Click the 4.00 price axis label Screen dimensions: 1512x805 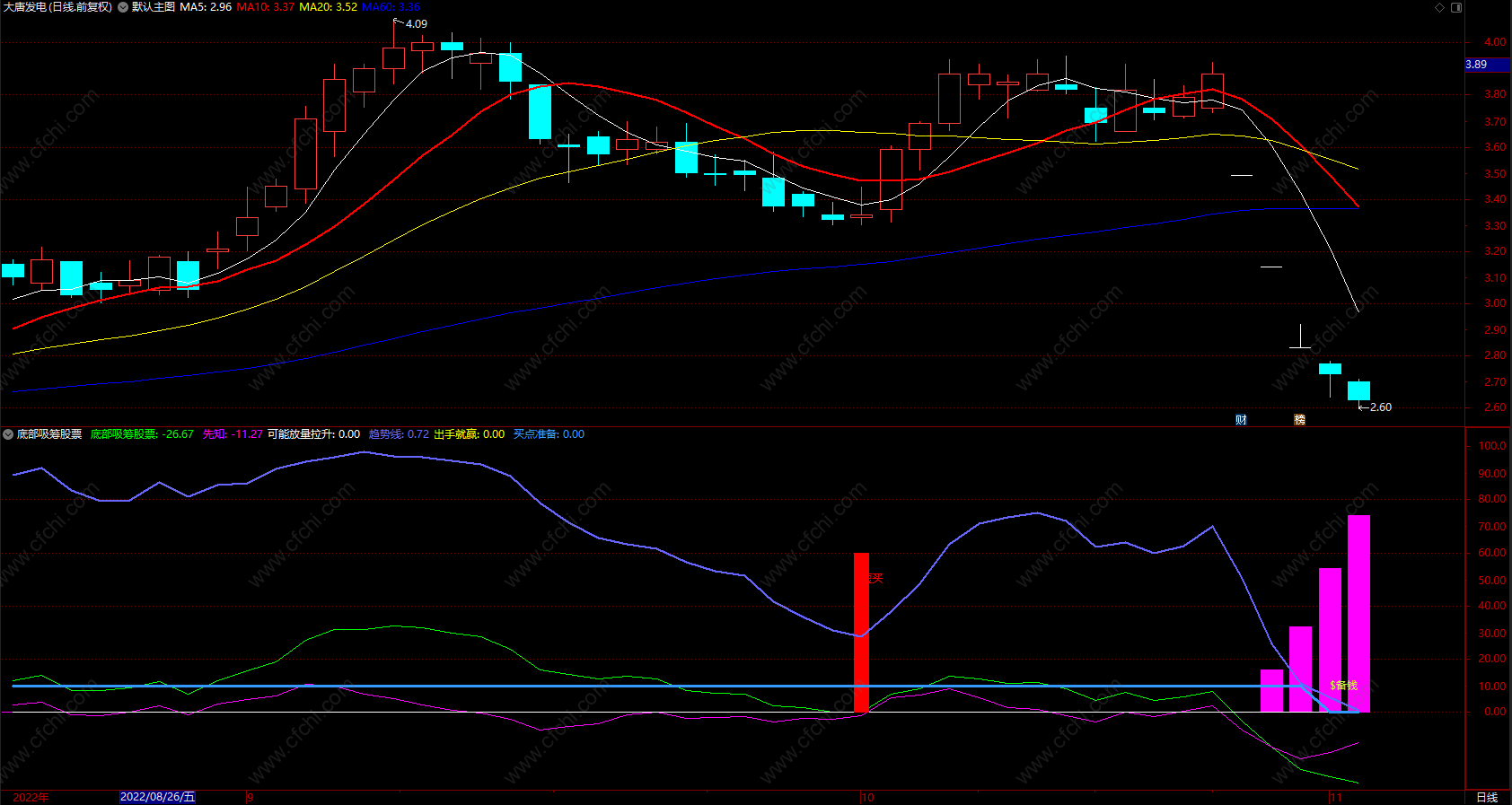coord(1495,42)
